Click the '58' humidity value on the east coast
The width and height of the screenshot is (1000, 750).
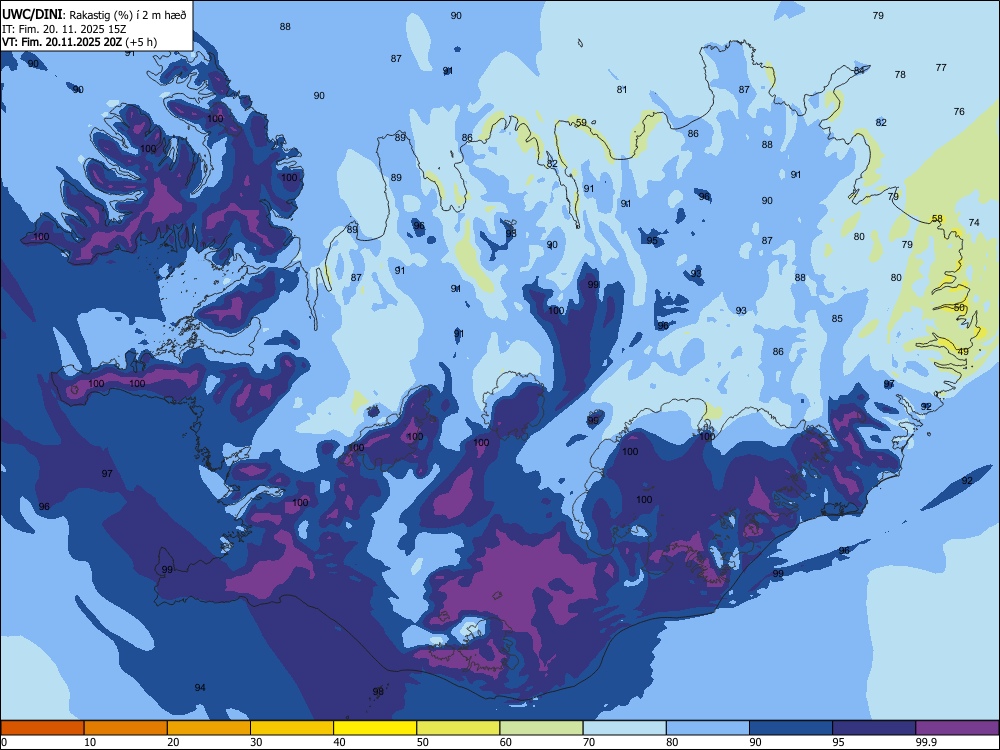937,219
